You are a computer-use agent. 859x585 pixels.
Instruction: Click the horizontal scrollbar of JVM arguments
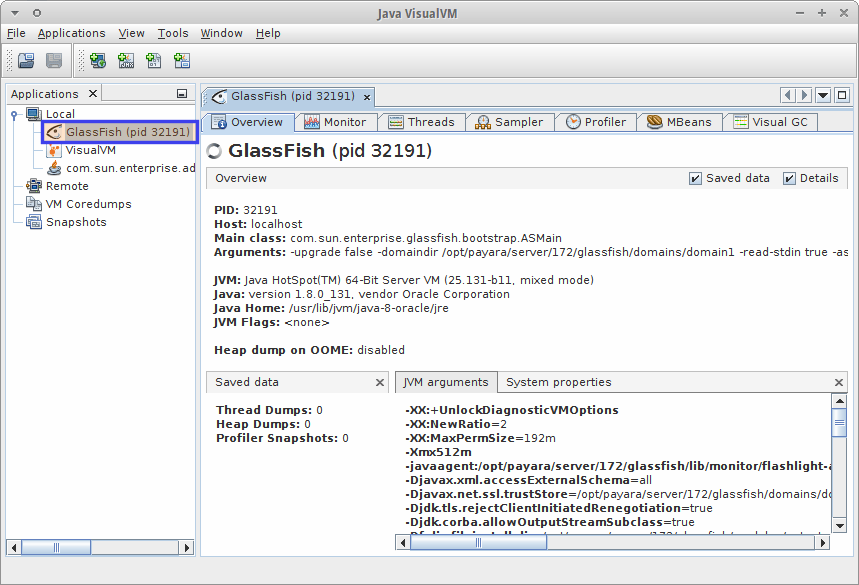(478, 542)
